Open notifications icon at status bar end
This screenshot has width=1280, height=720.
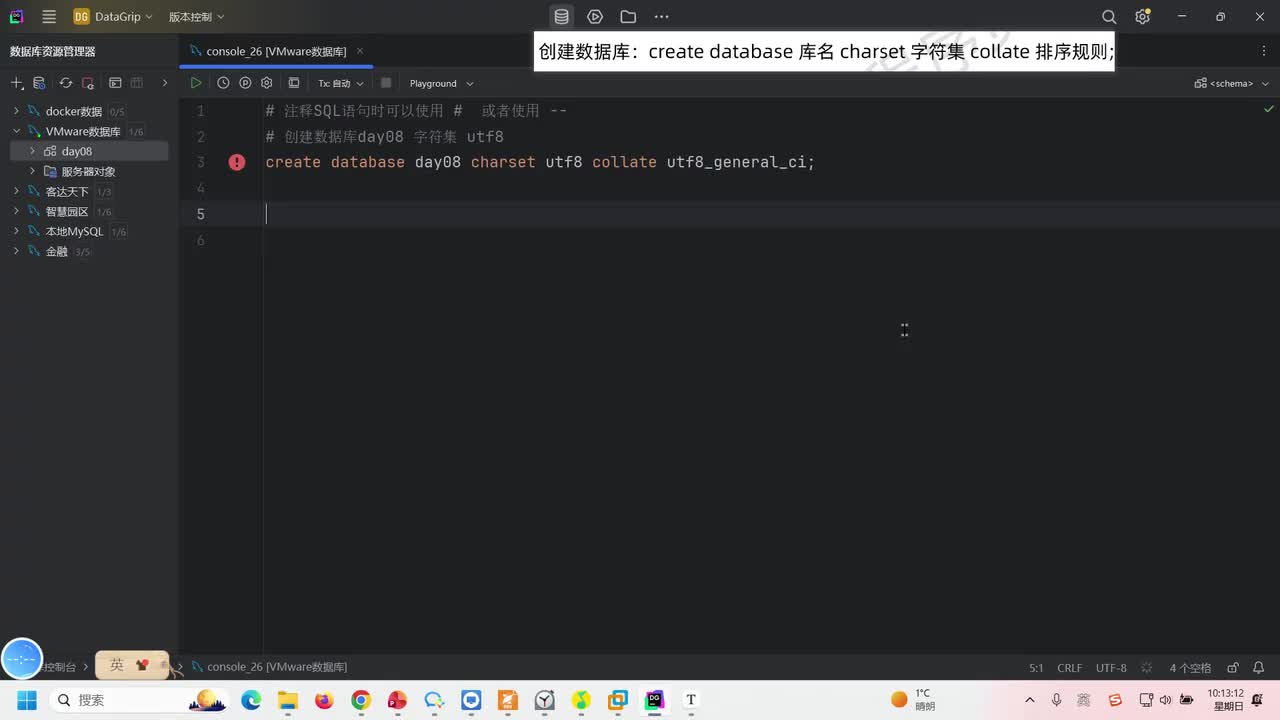pyautogui.click(x=1261, y=668)
